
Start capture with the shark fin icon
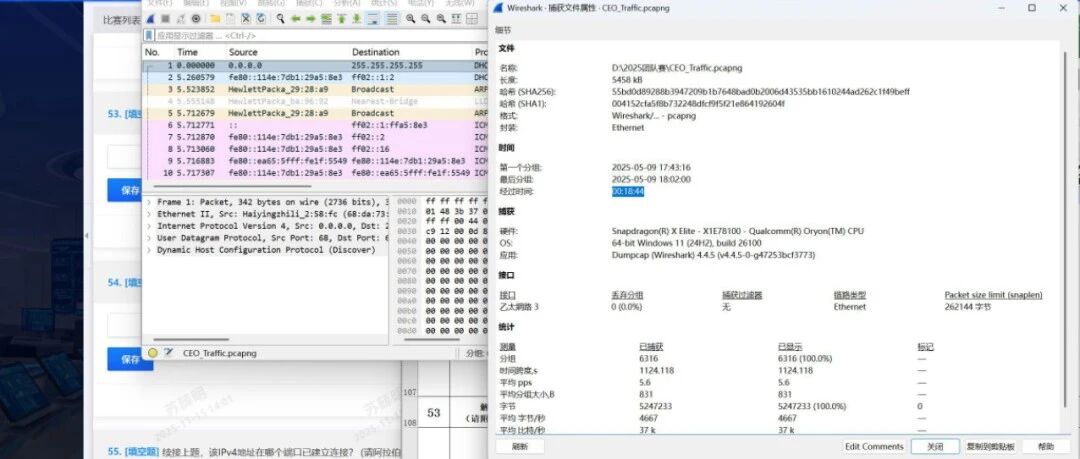pos(150,19)
